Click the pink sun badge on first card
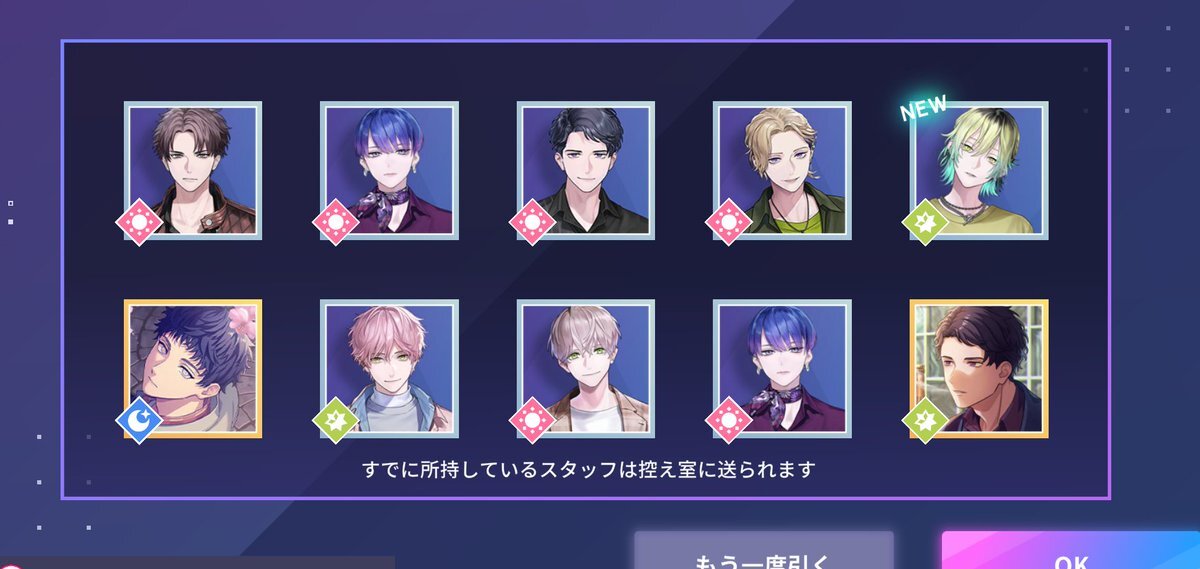Image resolution: width=1200 pixels, height=569 pixels. point(139,221)
